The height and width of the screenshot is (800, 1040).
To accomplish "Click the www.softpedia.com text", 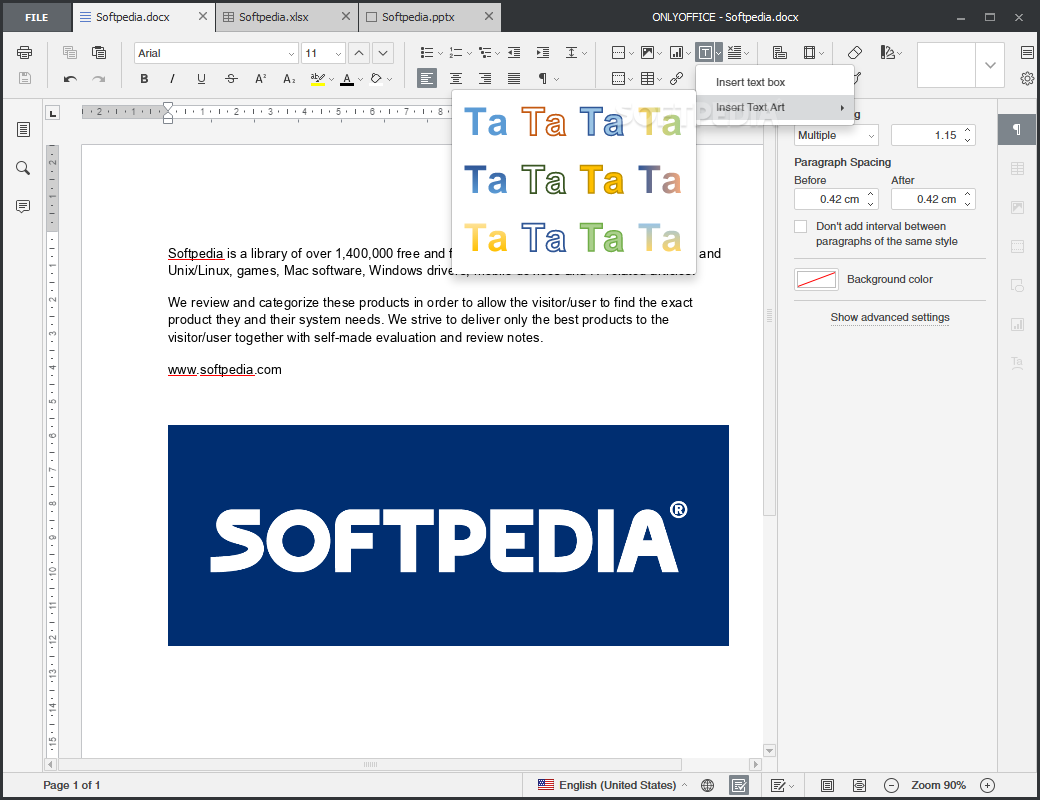I will (x=224, y=369).
